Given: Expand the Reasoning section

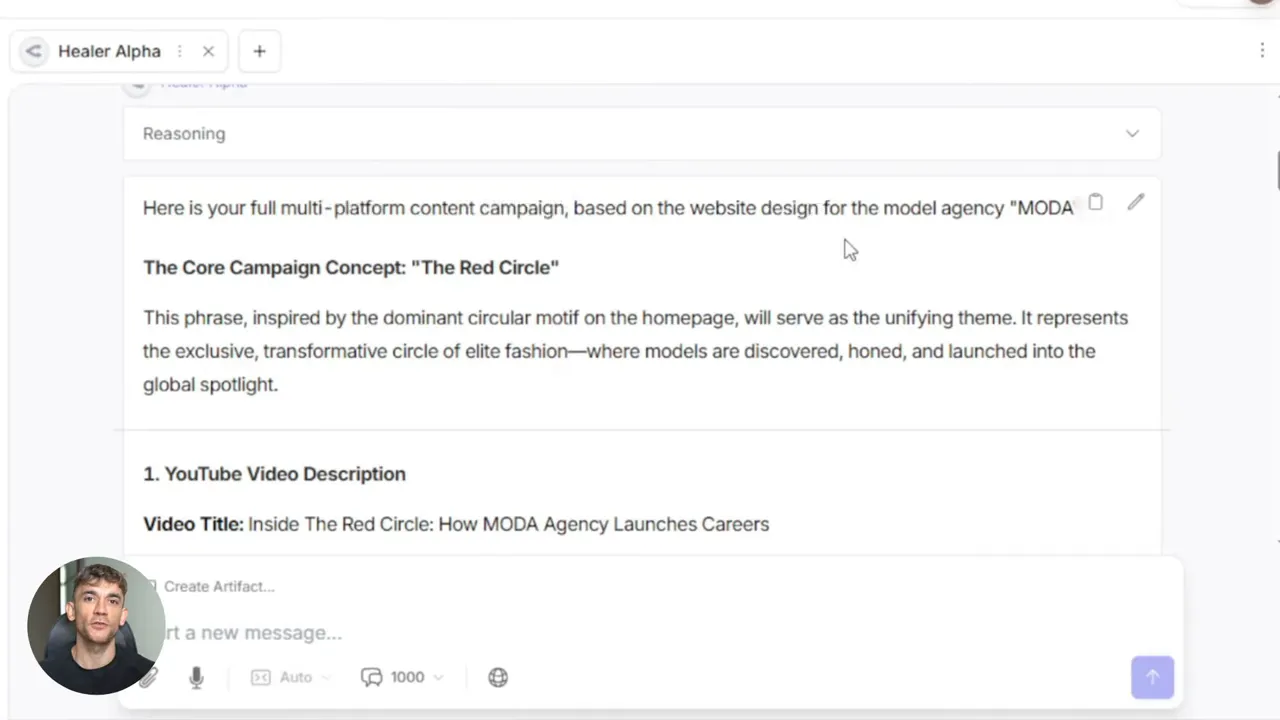Looking at the screenshot, I should pos(642,134).
